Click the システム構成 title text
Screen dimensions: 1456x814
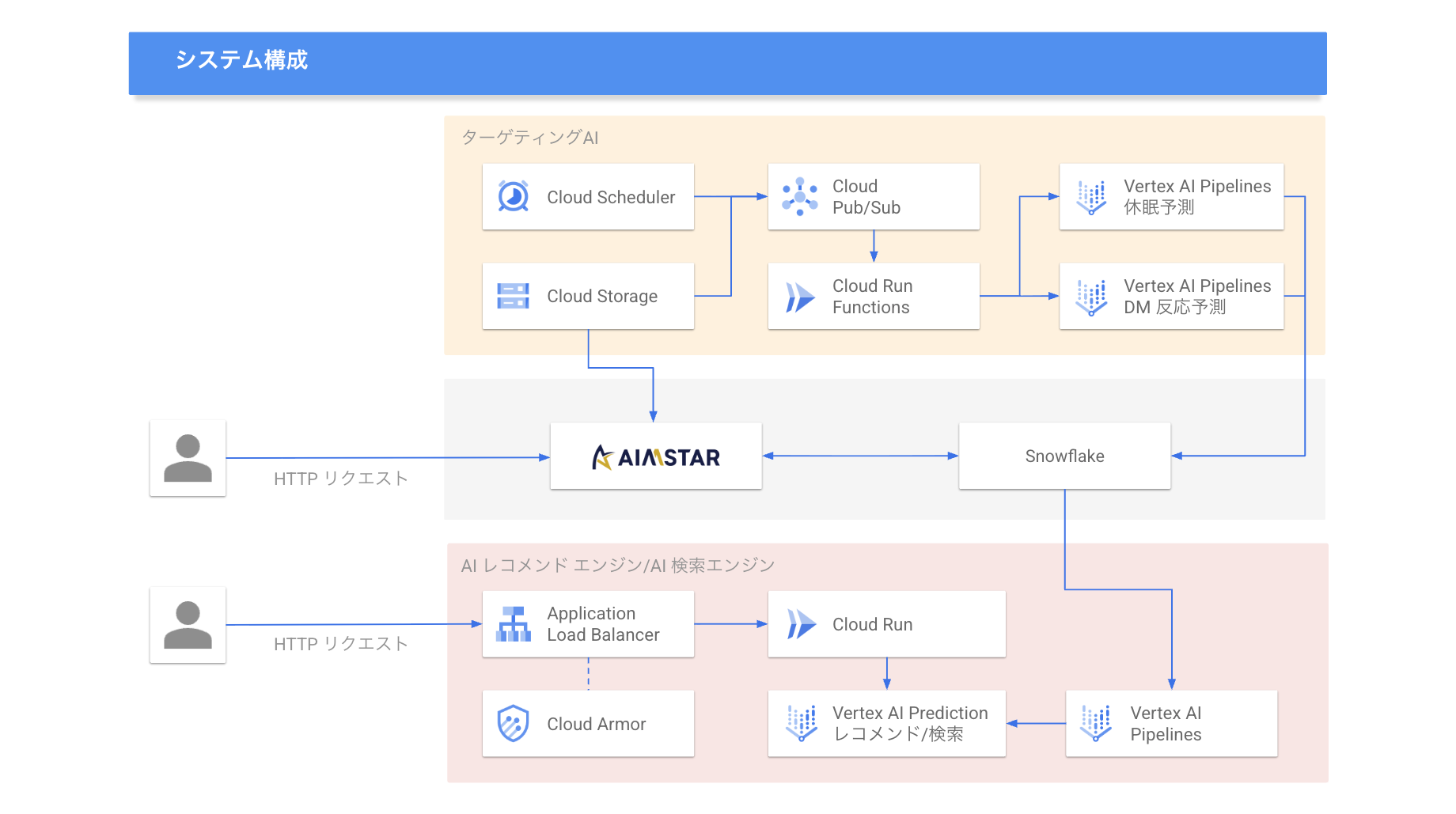(241, 60)
